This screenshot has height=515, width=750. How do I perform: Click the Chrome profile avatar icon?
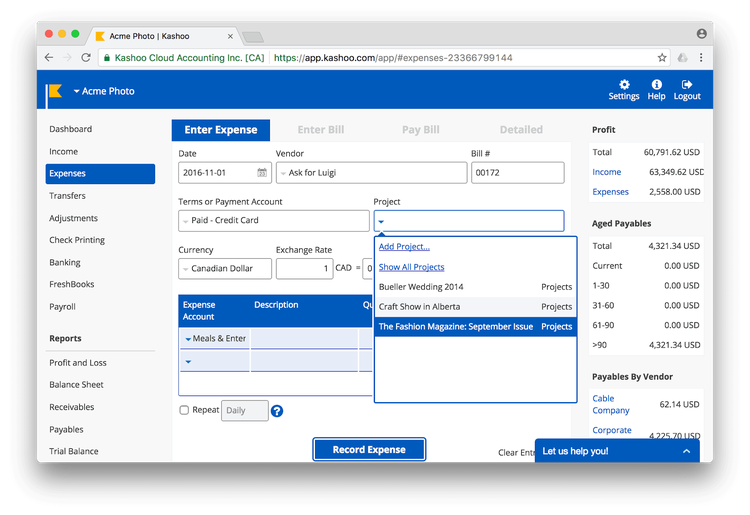tap(701, 33)
